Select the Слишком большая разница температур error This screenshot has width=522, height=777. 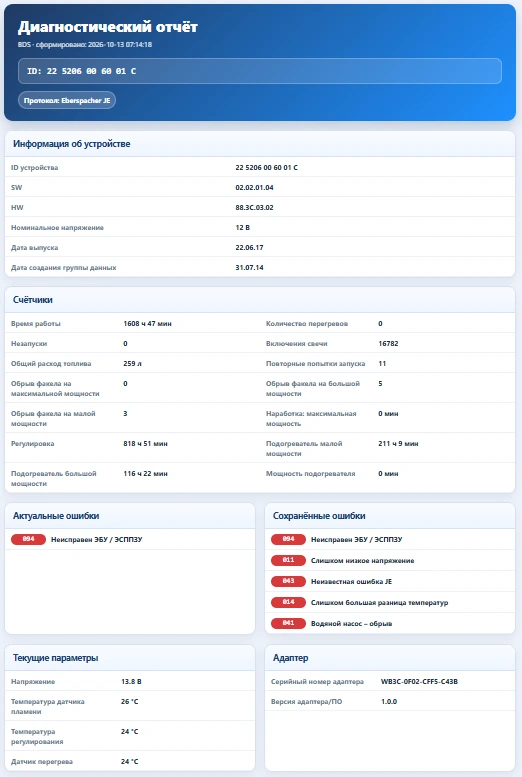tap(379, 603)
